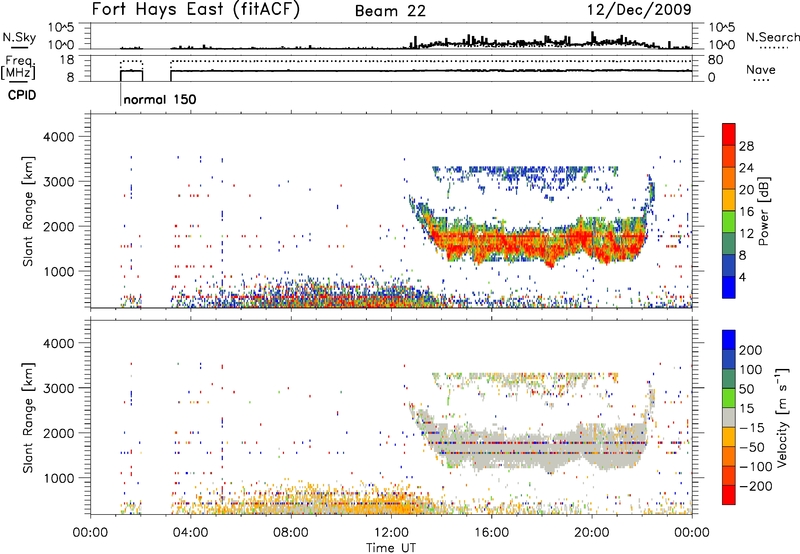Click the '-200' value on Velocity color bar
The width and height of the screenshot is (800, 554).
point(755,486)
